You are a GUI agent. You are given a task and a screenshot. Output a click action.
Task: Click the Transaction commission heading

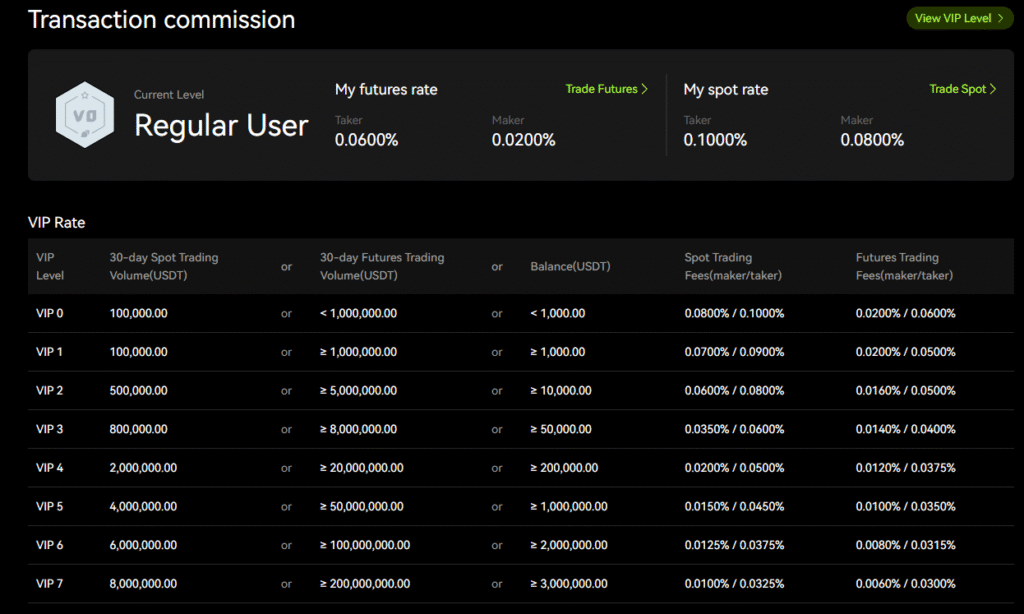point(161,19)
